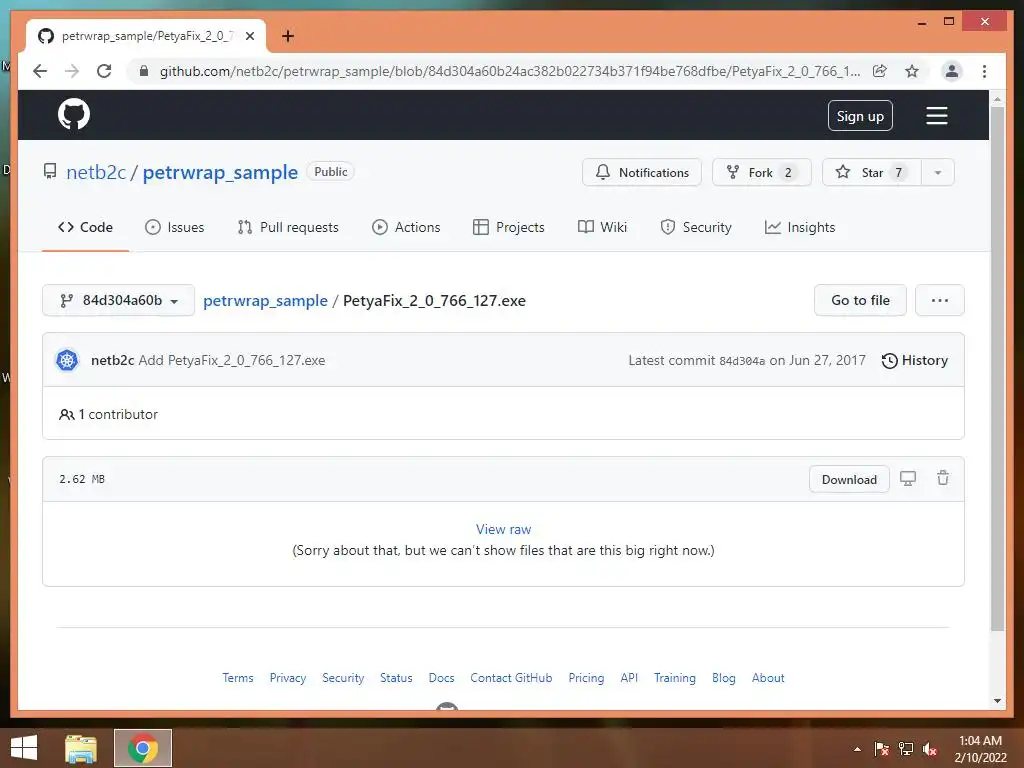This screenshot has height=768, width=1024.
Task: Click the open with GitHub Desktop icon
Action: point(908,479)
